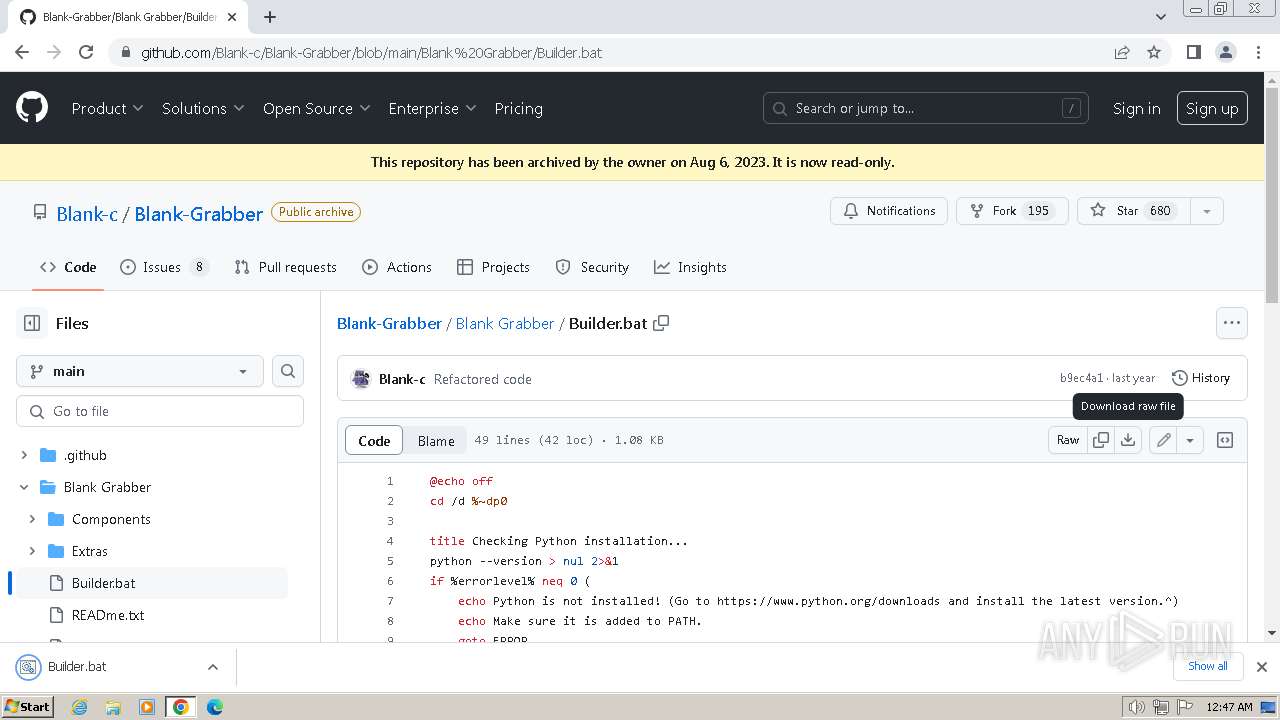The width and height of the screenshot is (1280, 720).
Task: Switch to Blame view
Action: (436, 440)
